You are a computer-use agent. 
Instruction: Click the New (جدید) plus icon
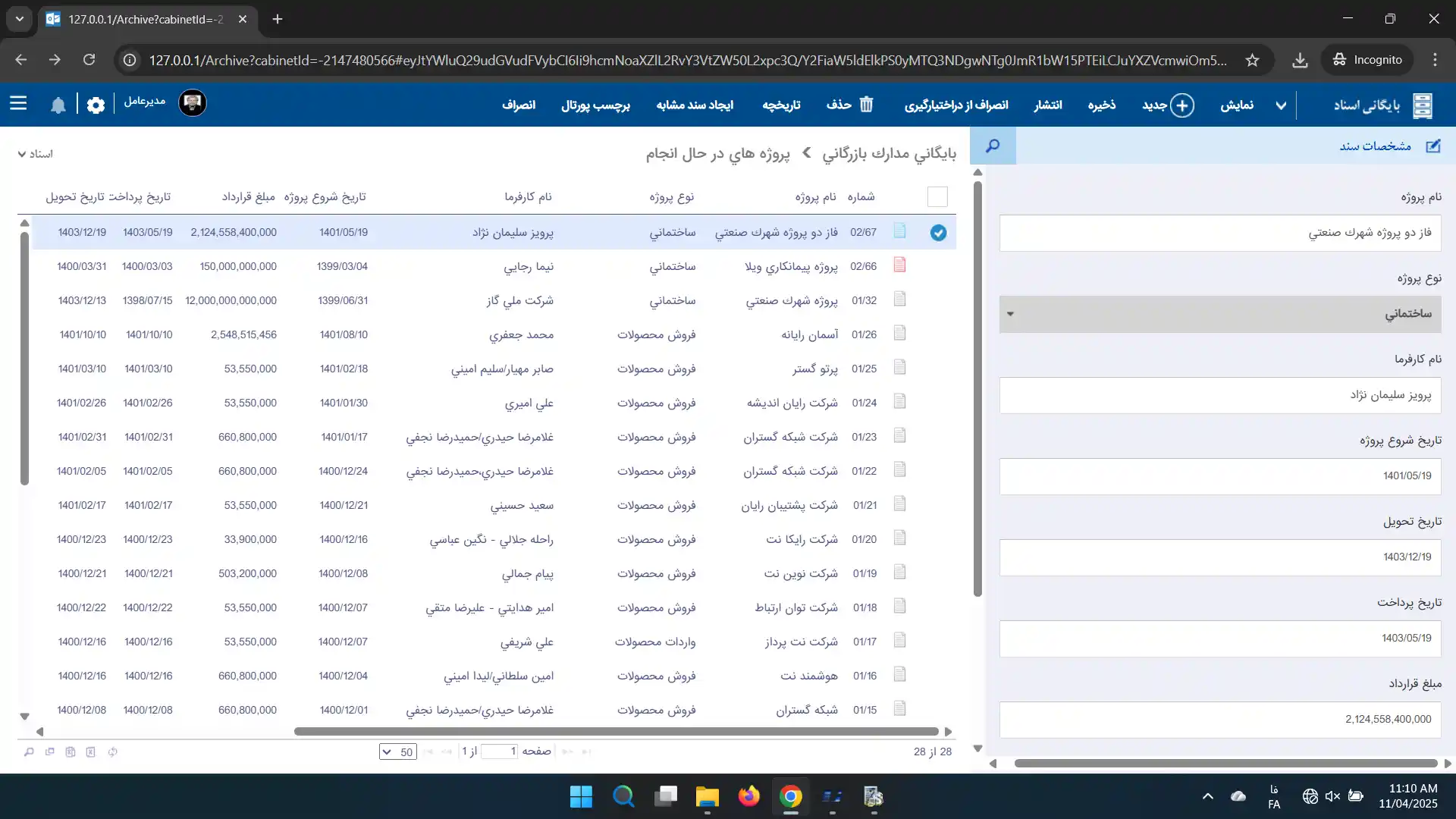click(1181, 105)
